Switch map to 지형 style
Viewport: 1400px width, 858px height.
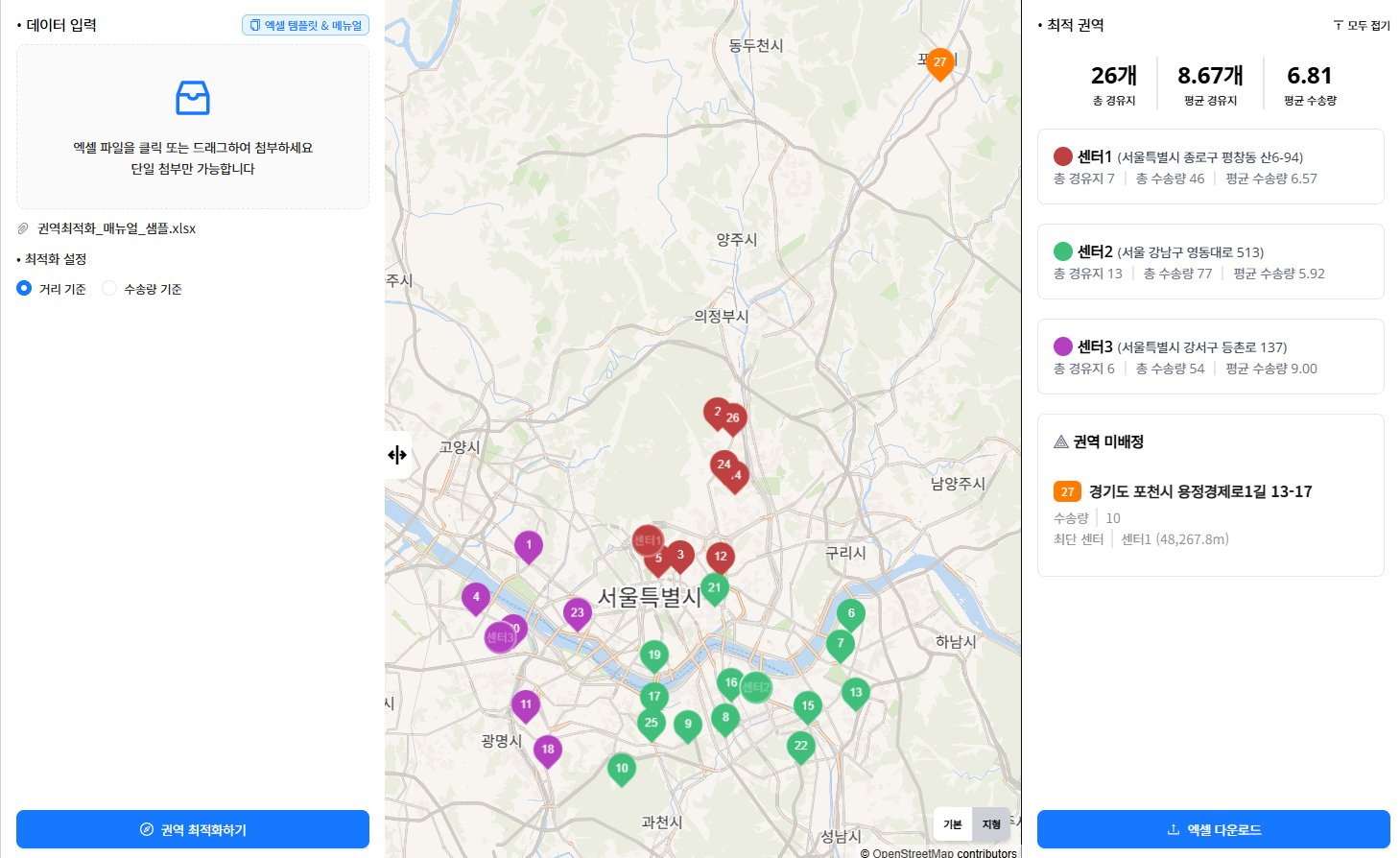click(x=991, y=824)
